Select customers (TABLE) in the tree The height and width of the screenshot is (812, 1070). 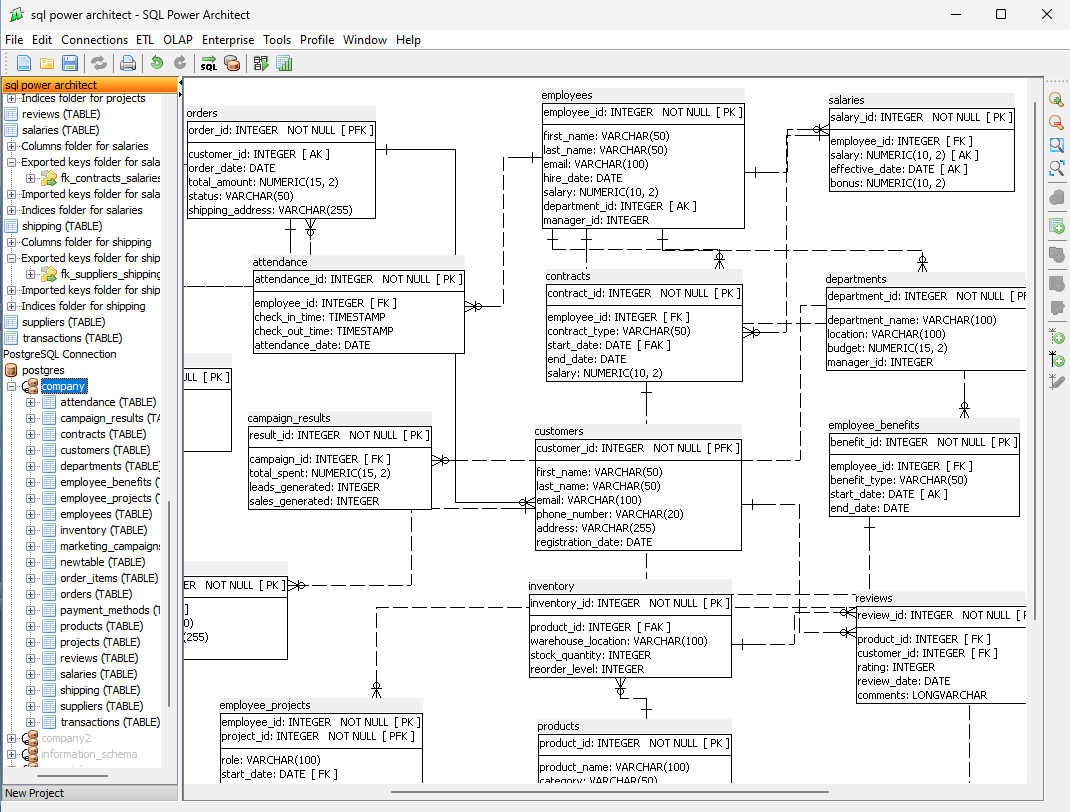tap(105, 450)
